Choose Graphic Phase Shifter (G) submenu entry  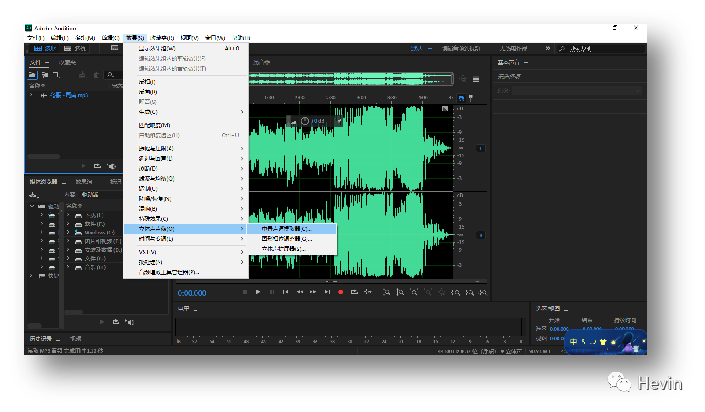coord(291,238)
